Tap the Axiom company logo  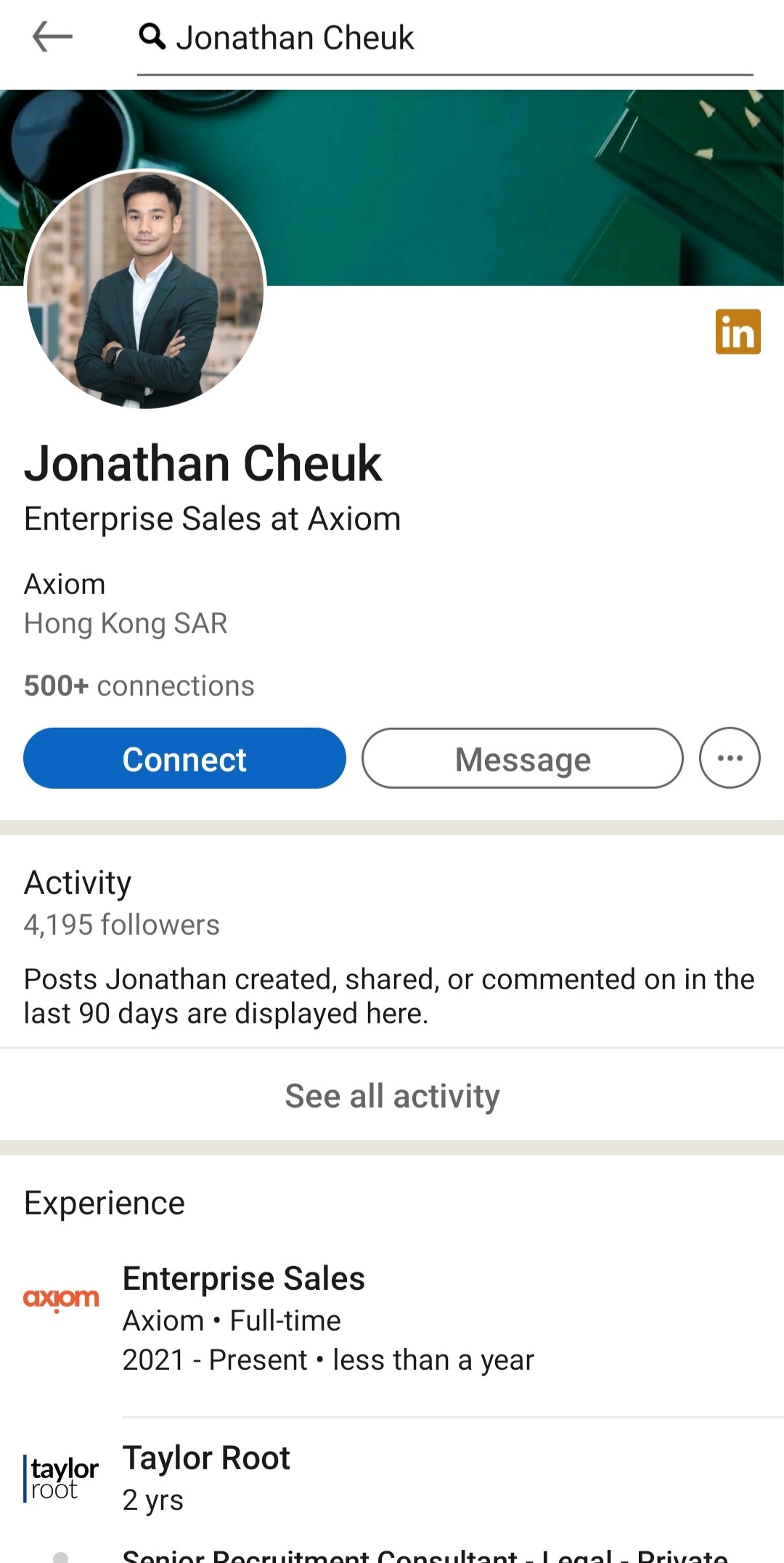61,1298
